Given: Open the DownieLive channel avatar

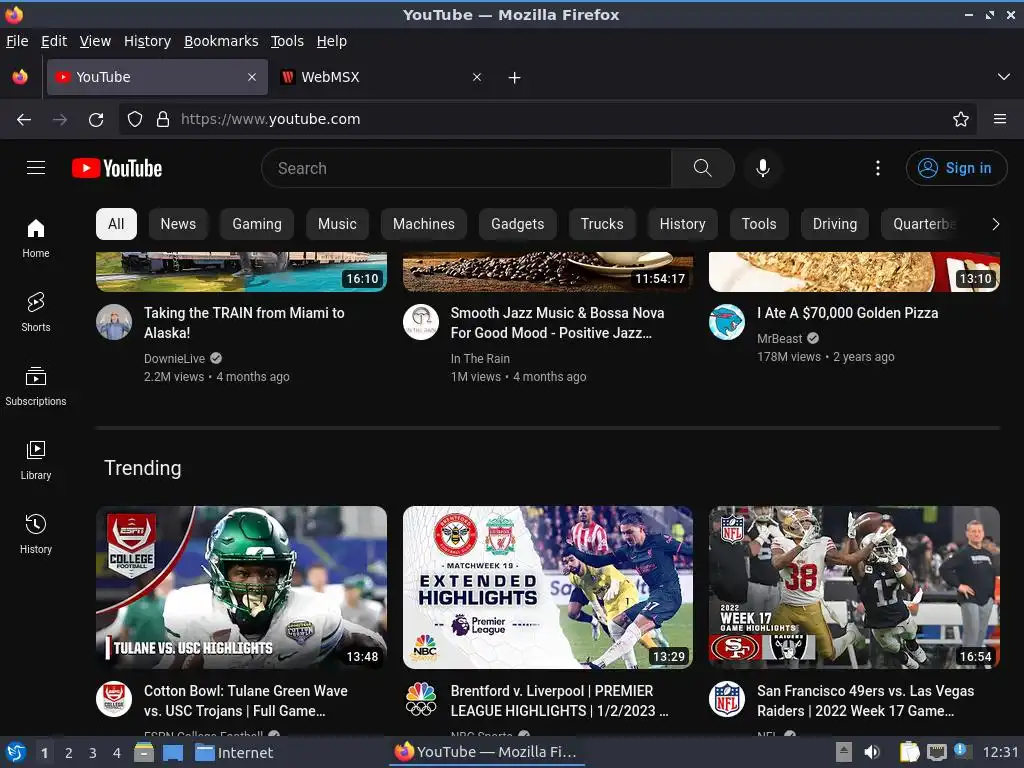Looking at the screenshot, I should click(x=114, y=322).
